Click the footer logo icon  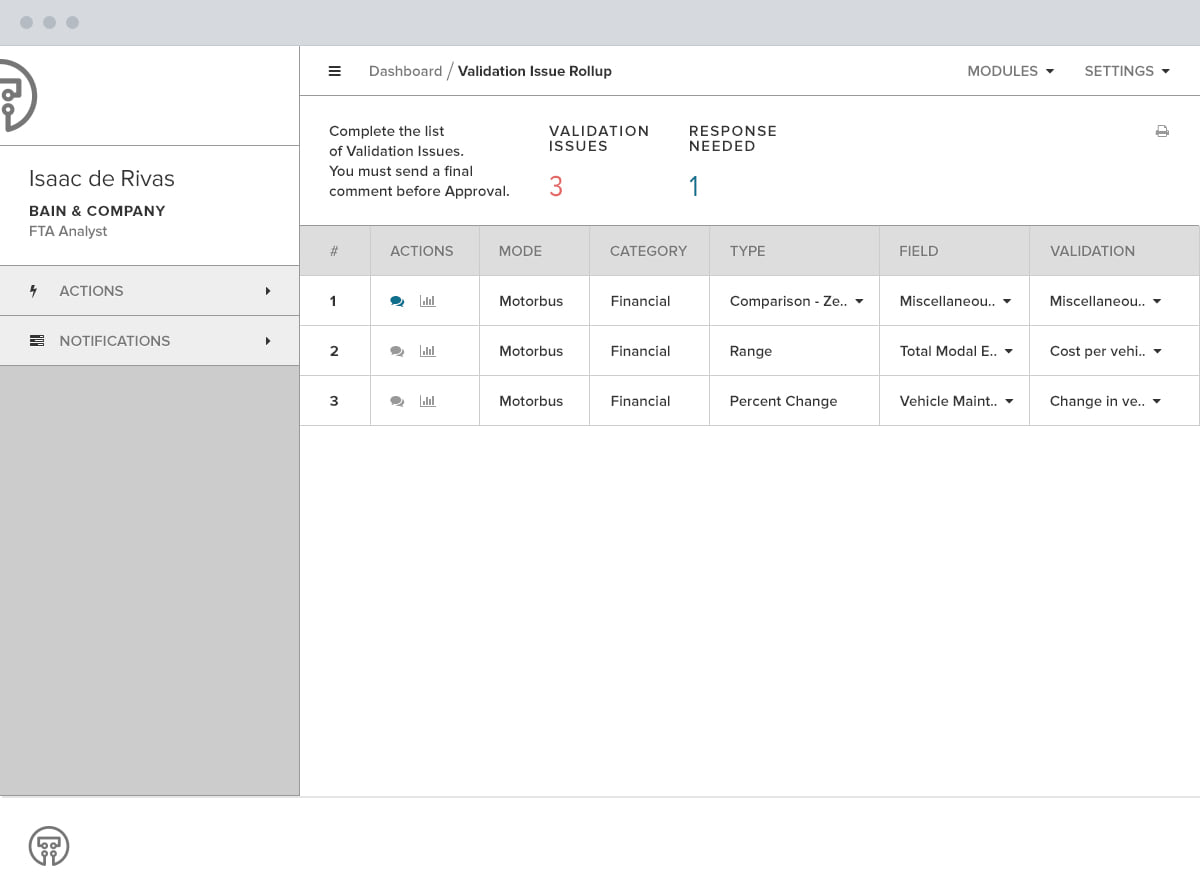point(49,846)
